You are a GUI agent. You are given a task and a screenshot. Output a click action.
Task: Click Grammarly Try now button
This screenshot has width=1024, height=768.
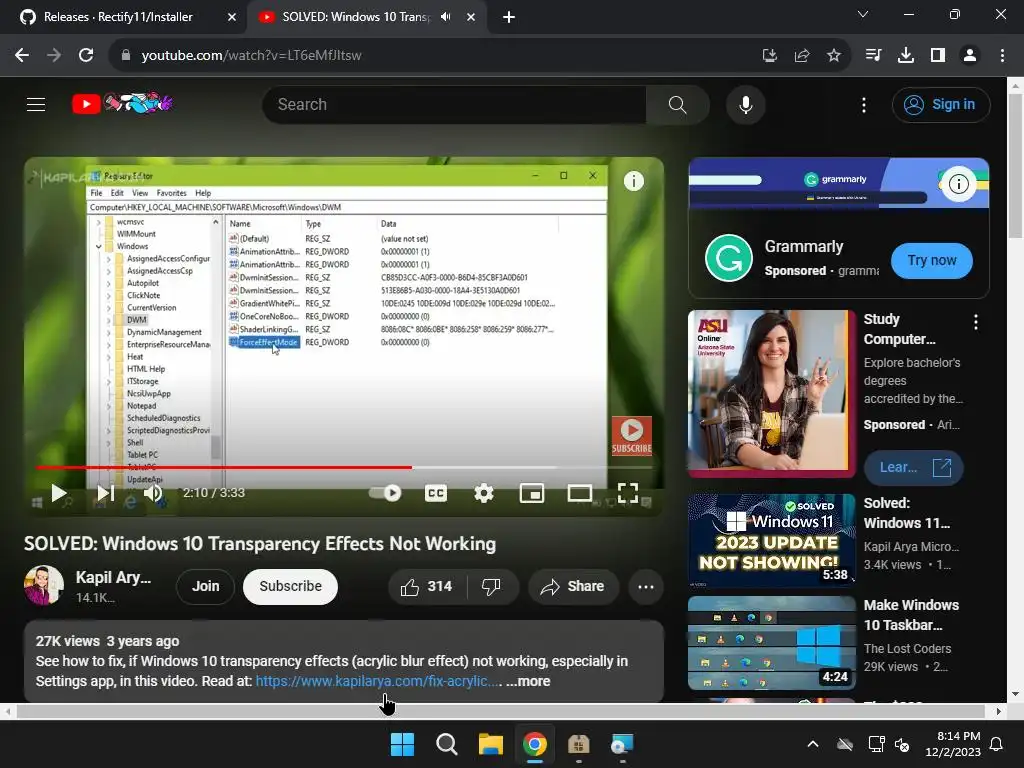point(931,261)
